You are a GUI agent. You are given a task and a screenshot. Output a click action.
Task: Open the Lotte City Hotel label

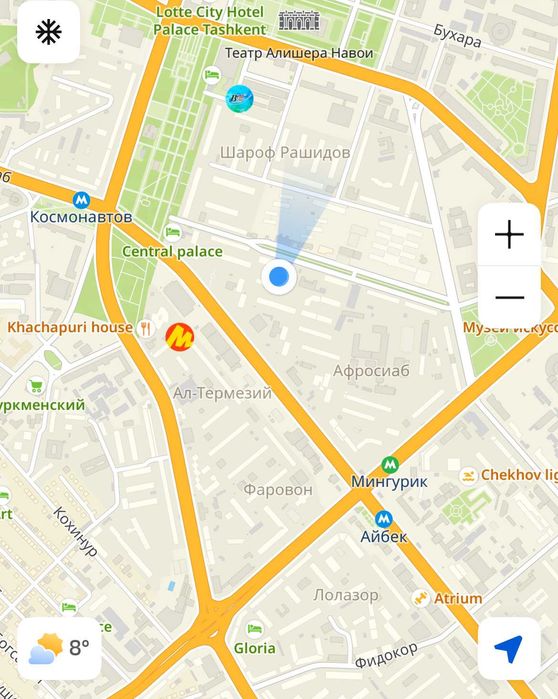[x=209, y=21]
